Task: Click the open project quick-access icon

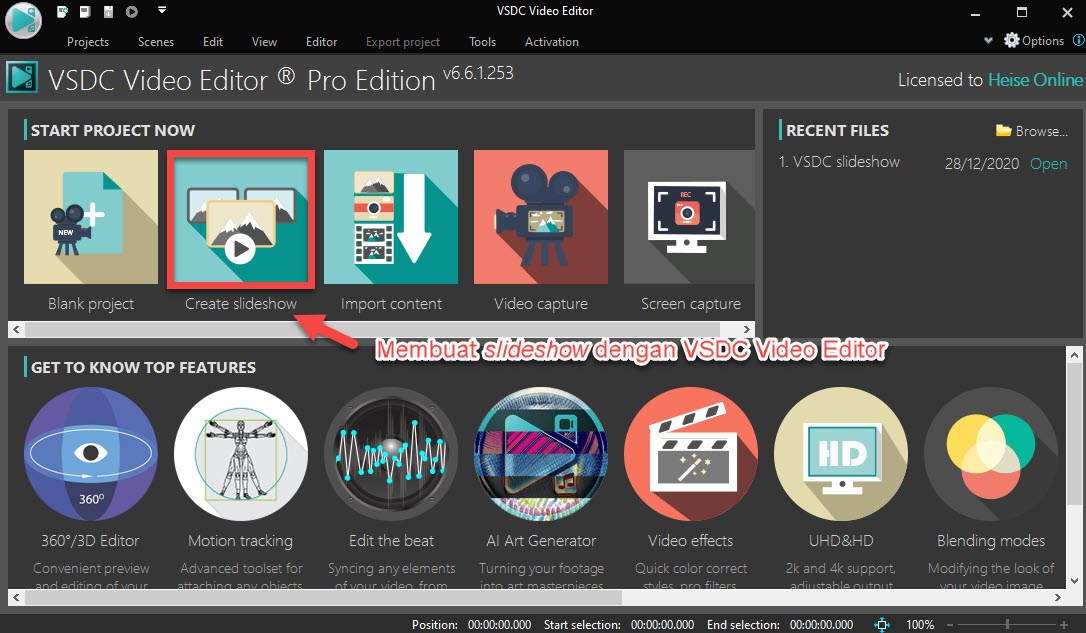Action: point(85,11)
